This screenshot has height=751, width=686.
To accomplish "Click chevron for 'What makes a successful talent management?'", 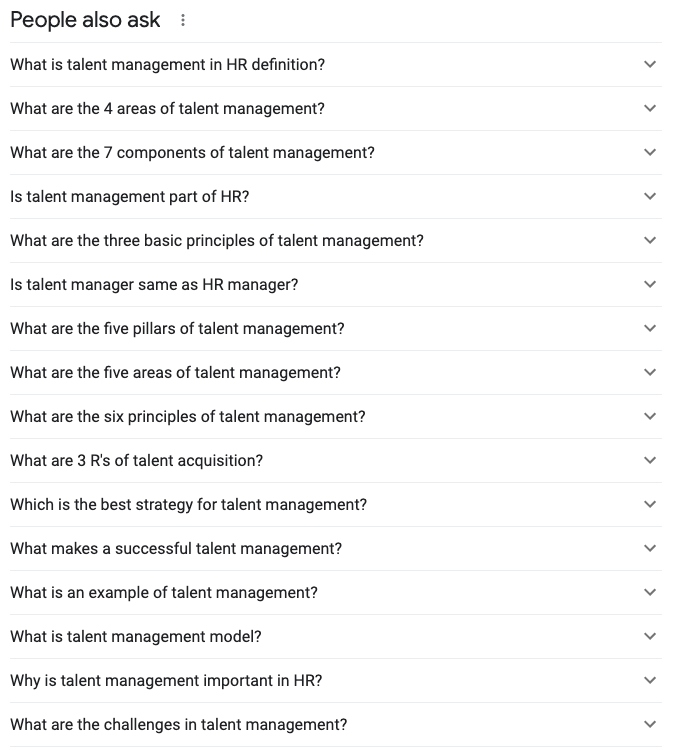I will pos(650,549).
